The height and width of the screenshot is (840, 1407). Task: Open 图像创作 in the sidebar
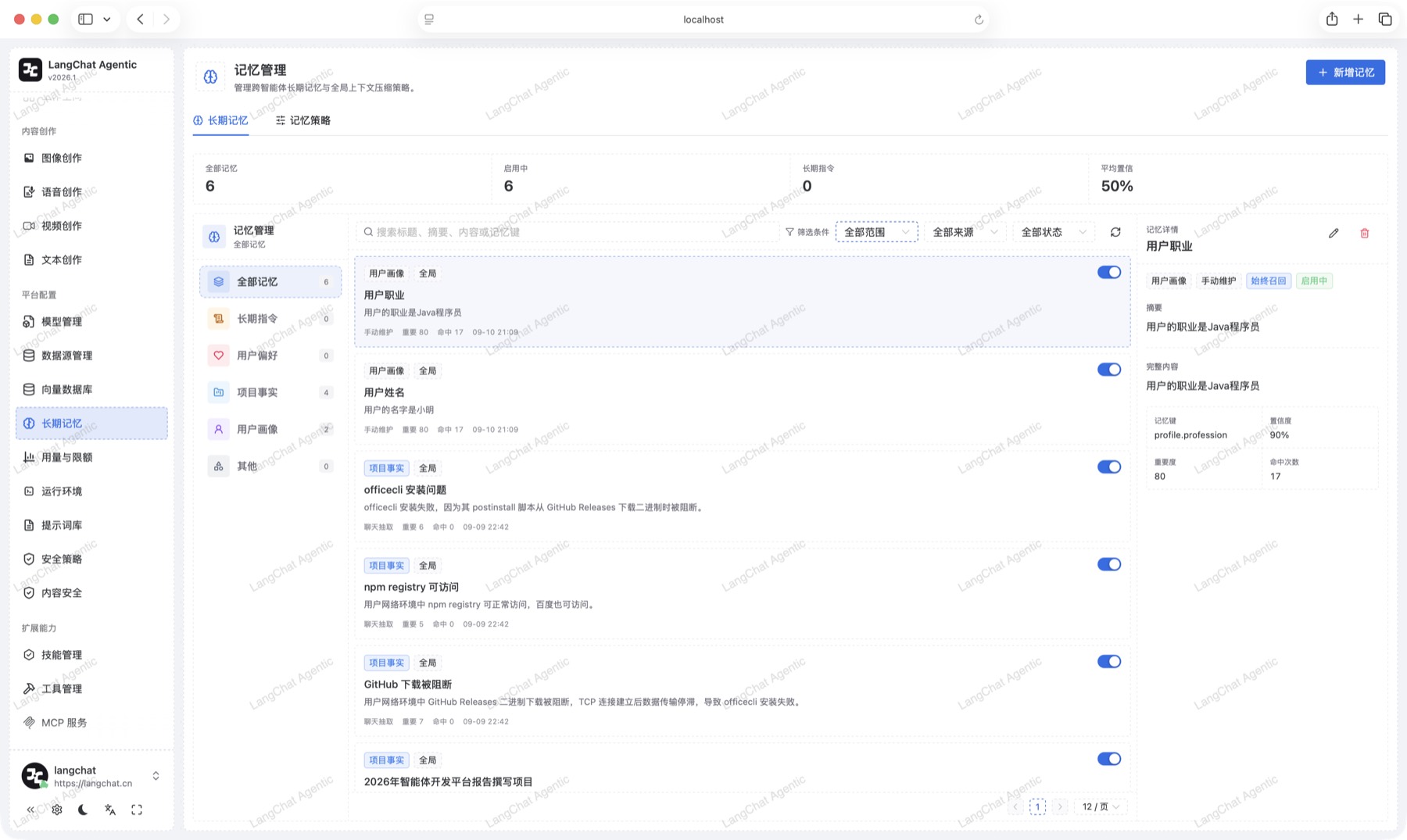click(91, 158)
